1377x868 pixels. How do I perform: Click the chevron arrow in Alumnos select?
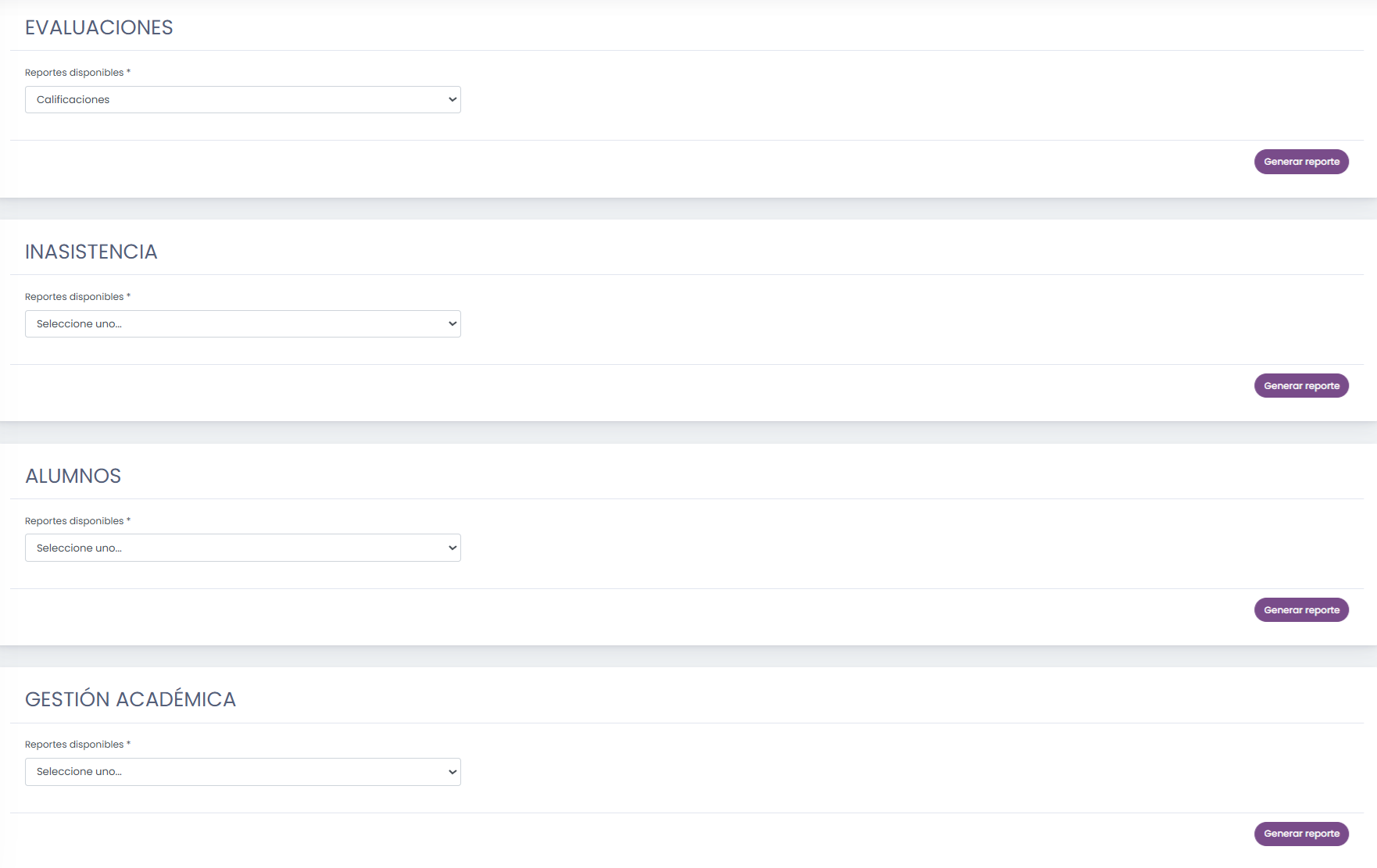(452, 548)
